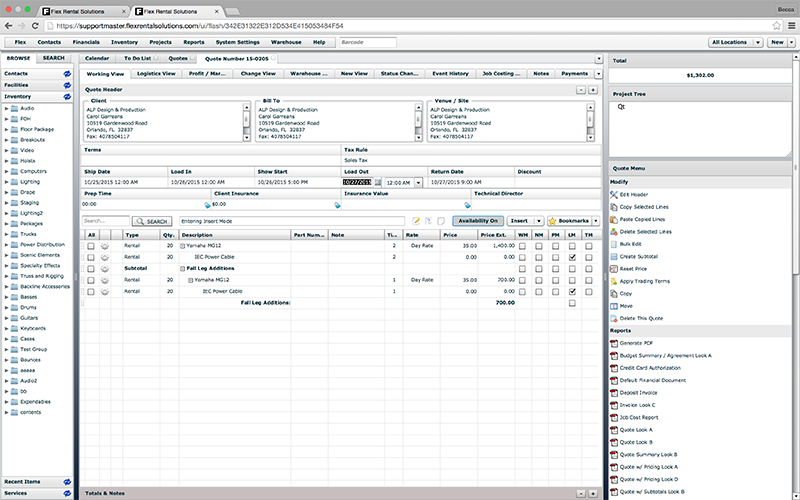
Task: Click the Insert button
Action: point(519,221)
